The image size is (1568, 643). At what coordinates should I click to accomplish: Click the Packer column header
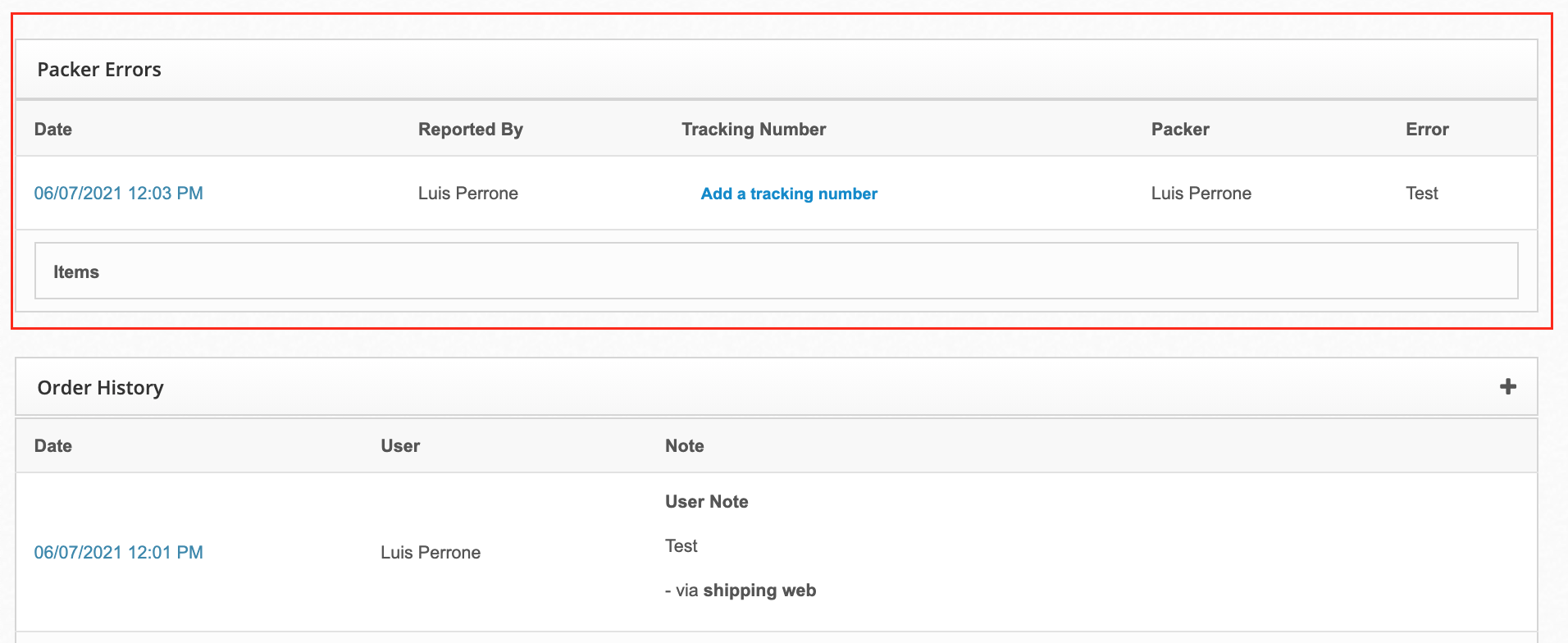[1180, 130]
